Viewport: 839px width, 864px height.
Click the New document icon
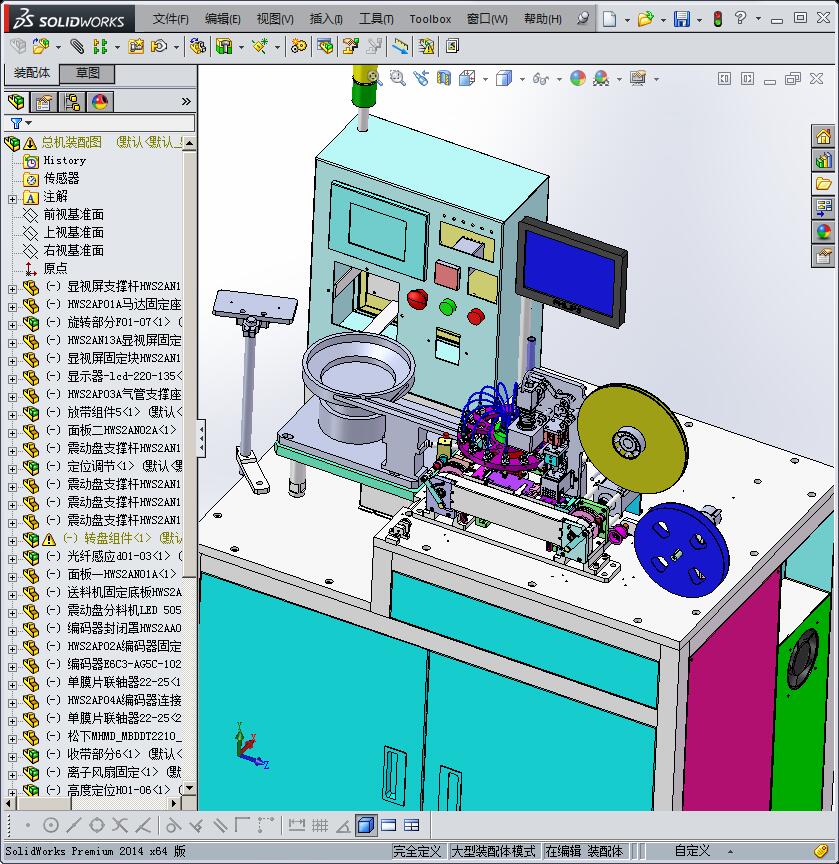(609, 19)
